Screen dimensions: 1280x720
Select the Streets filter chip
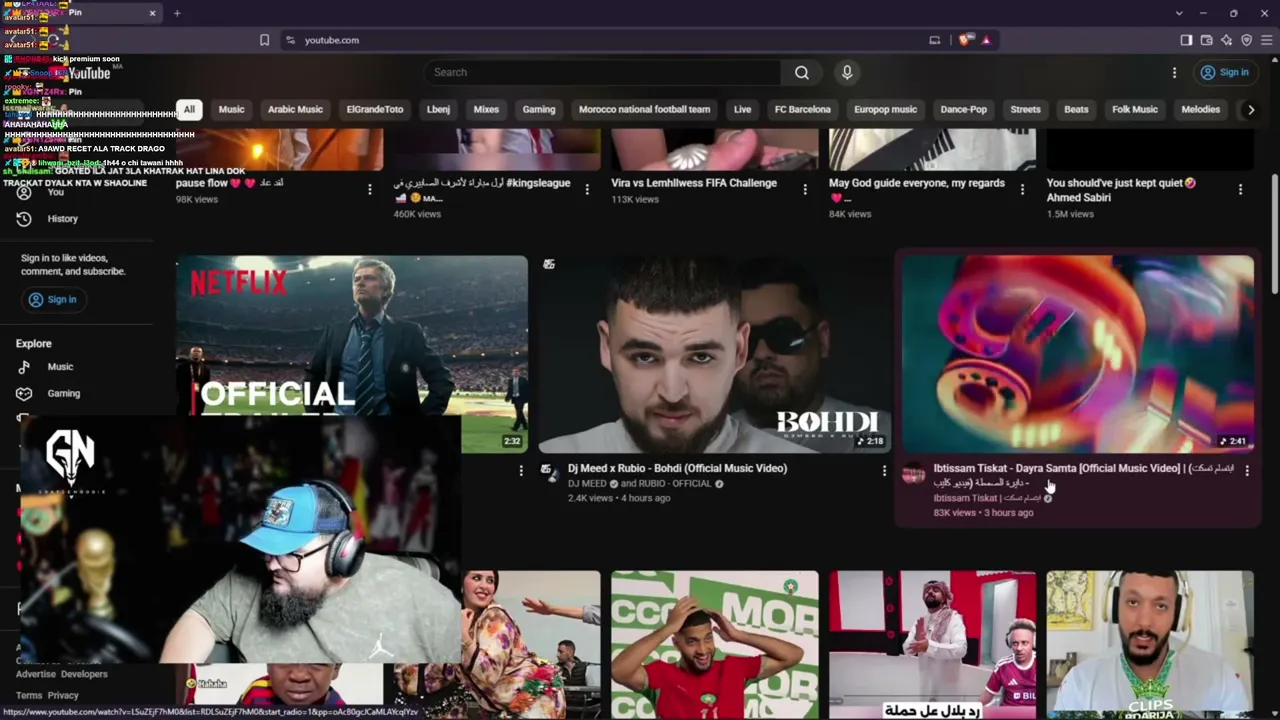[1025, 109]
